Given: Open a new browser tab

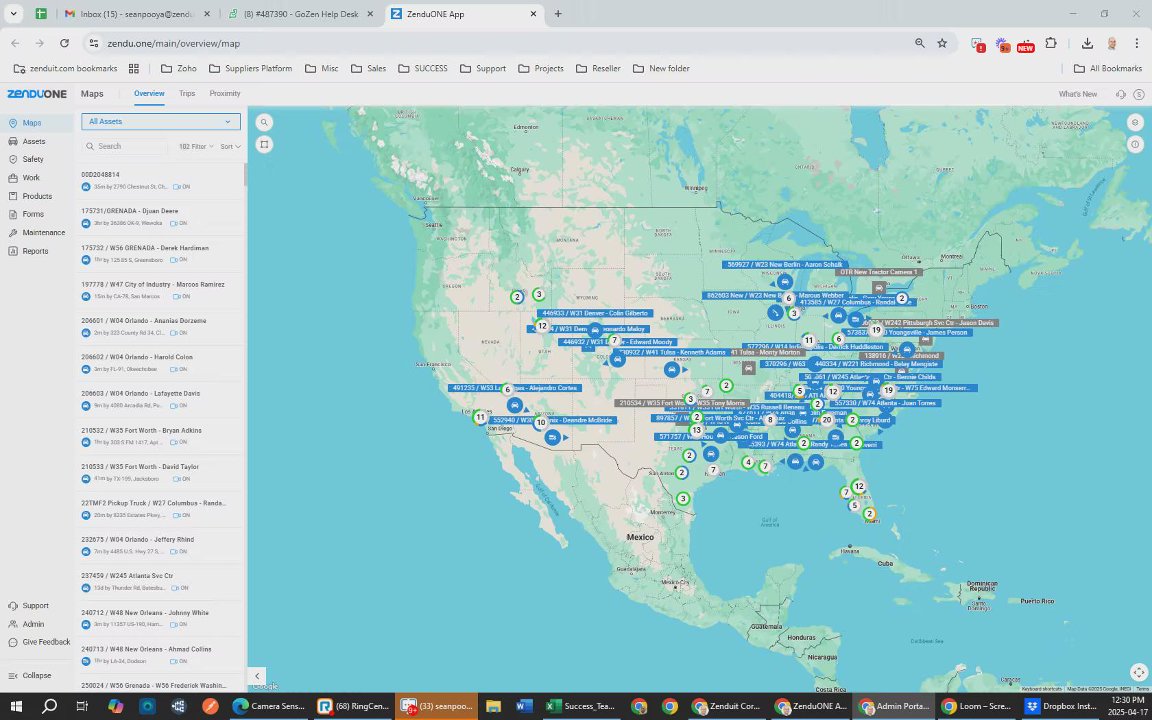Looking at the screenshot, I should [x=558, y=14].
